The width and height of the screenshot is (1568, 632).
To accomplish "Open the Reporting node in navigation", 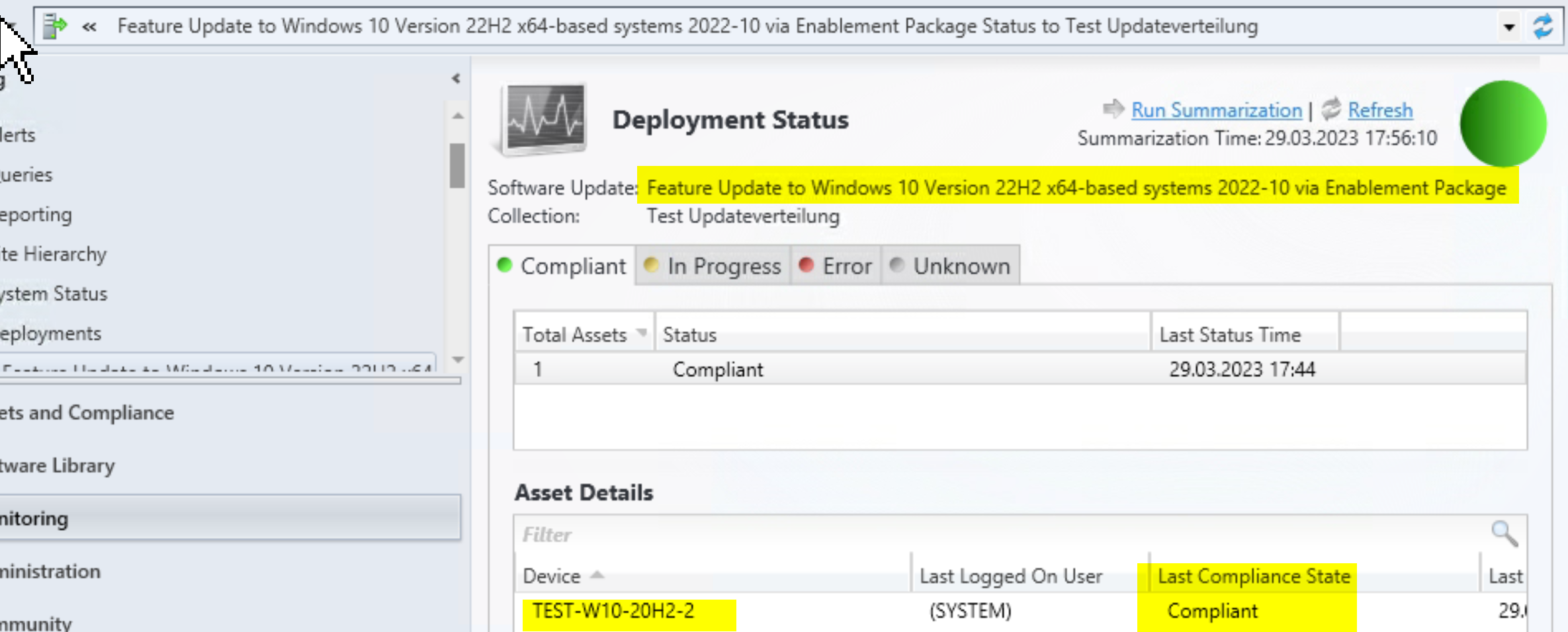I will pos(36,215).
